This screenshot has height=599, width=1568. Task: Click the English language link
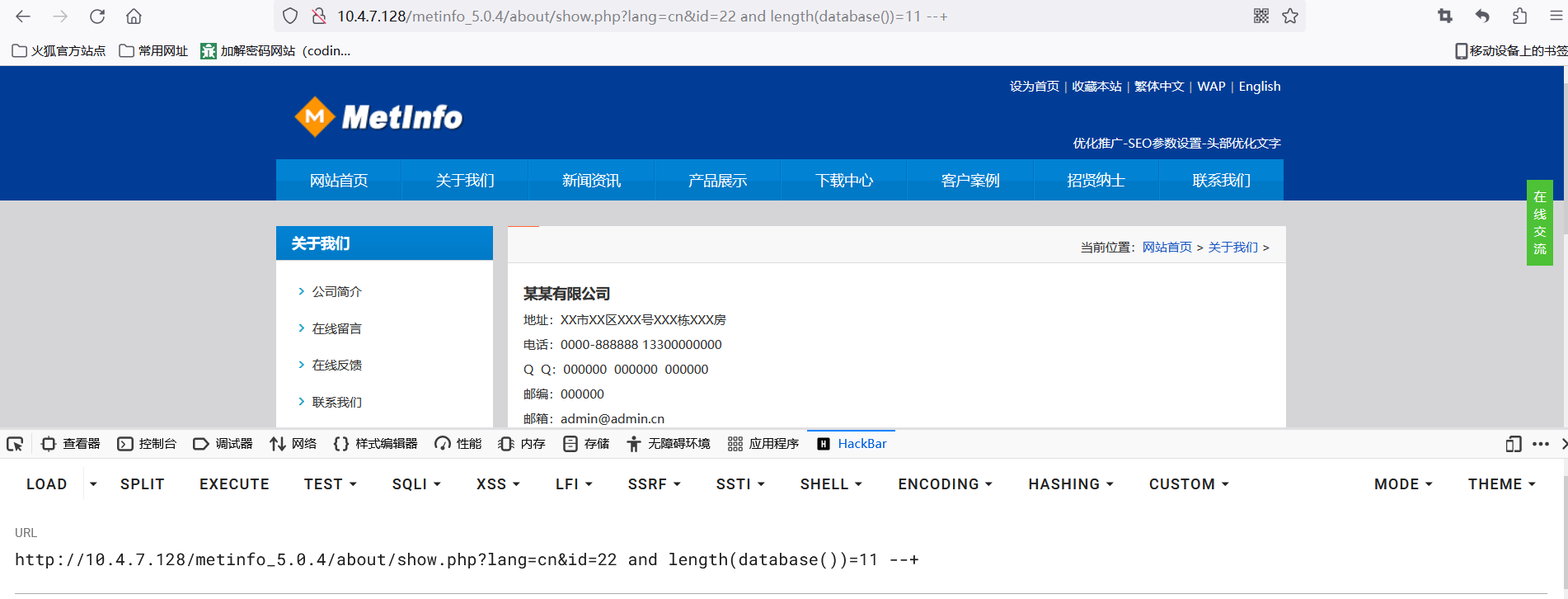tap(1260, 87)
